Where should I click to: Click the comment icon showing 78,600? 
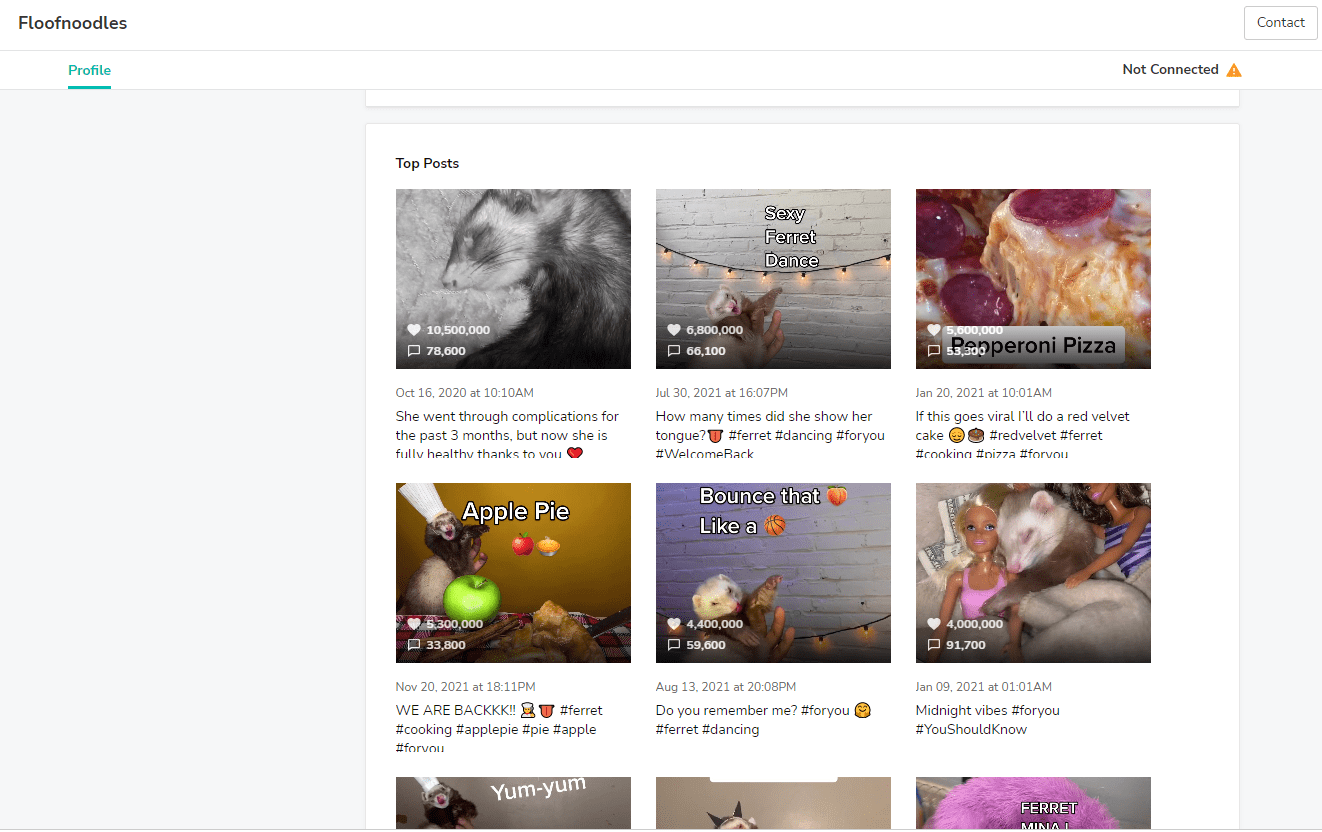pyautogui.click(x=414, y=351)
